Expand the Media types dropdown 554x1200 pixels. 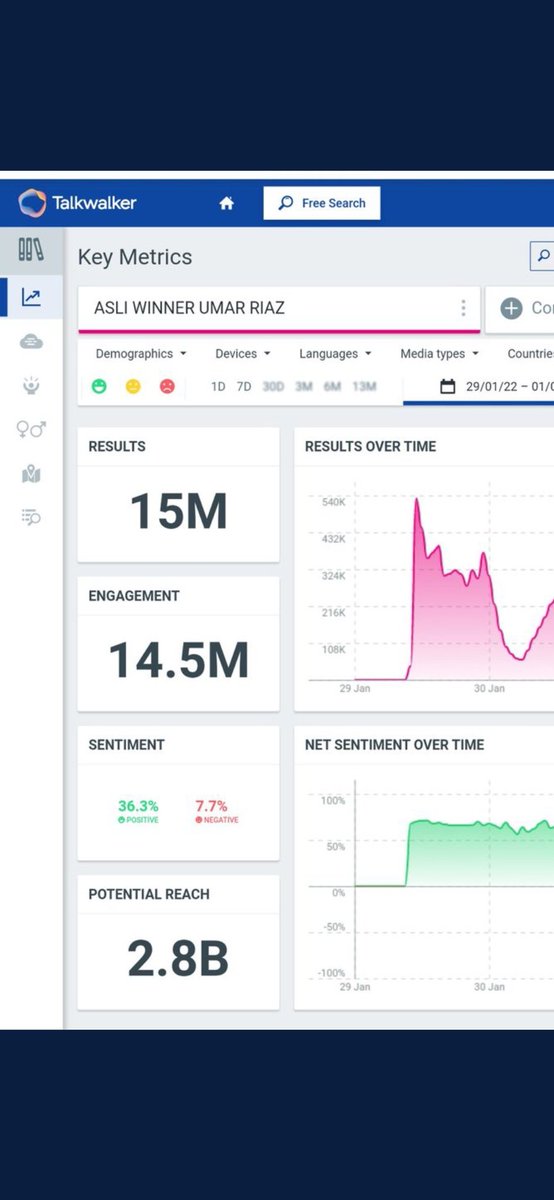[x=439, y=354]
